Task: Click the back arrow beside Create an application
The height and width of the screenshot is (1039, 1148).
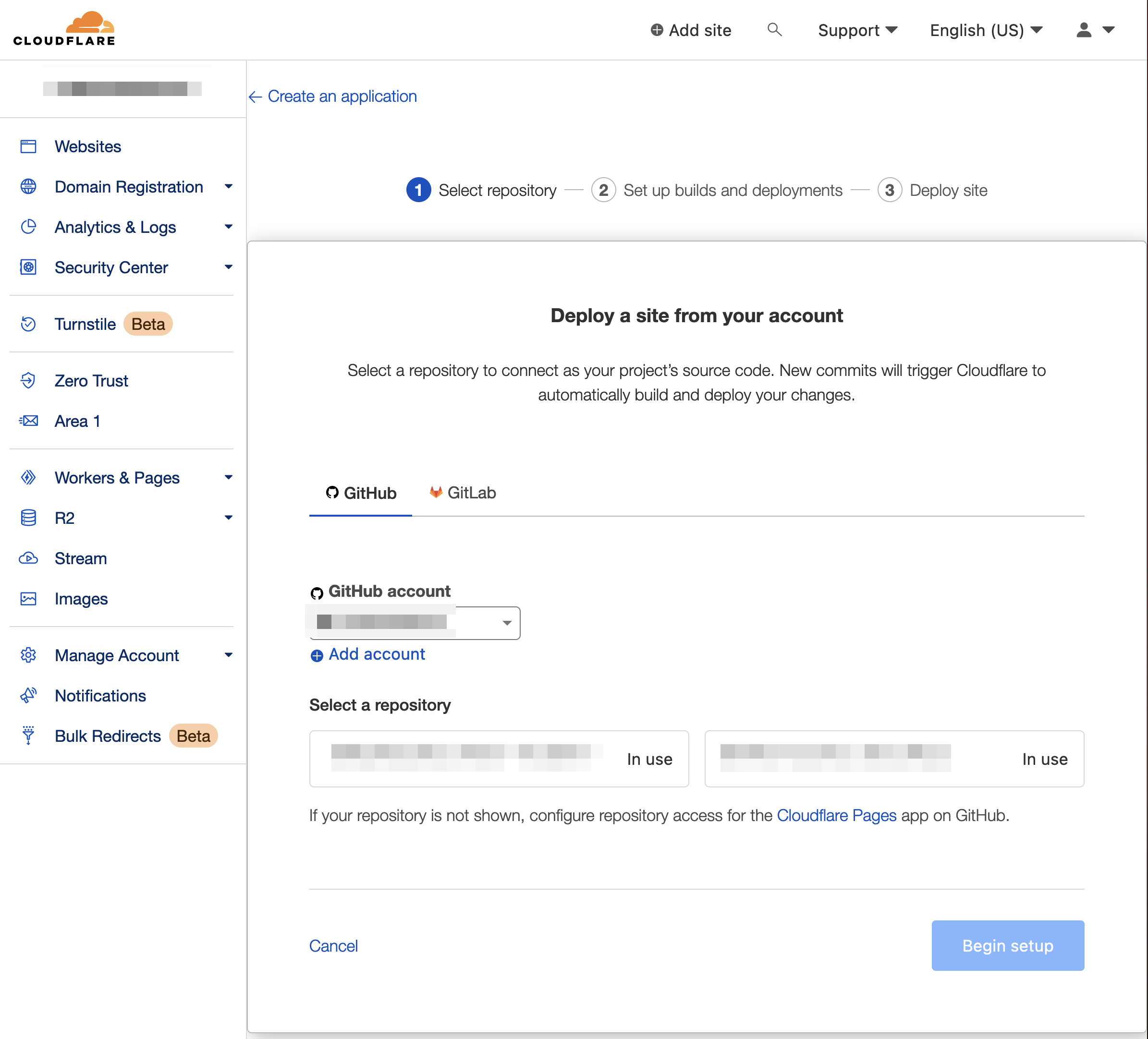Action: pos(255,97)
